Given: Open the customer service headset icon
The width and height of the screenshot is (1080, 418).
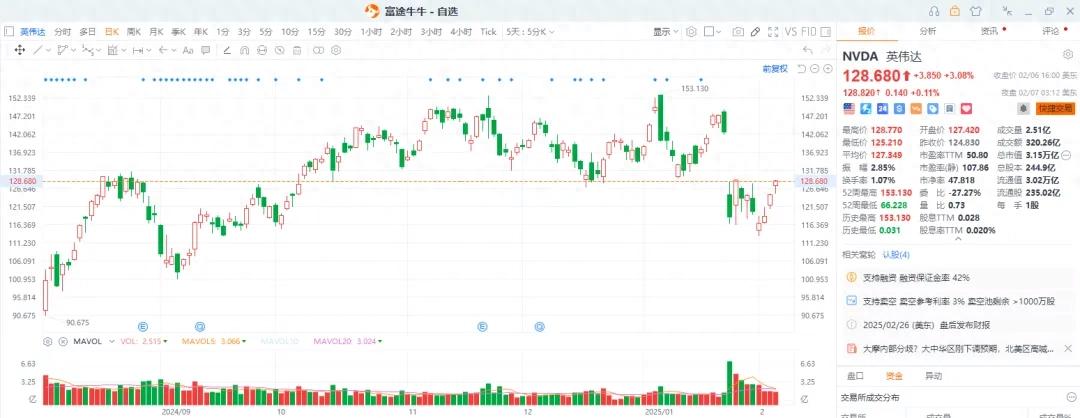Looking at the screenshot, I should 934,11.
